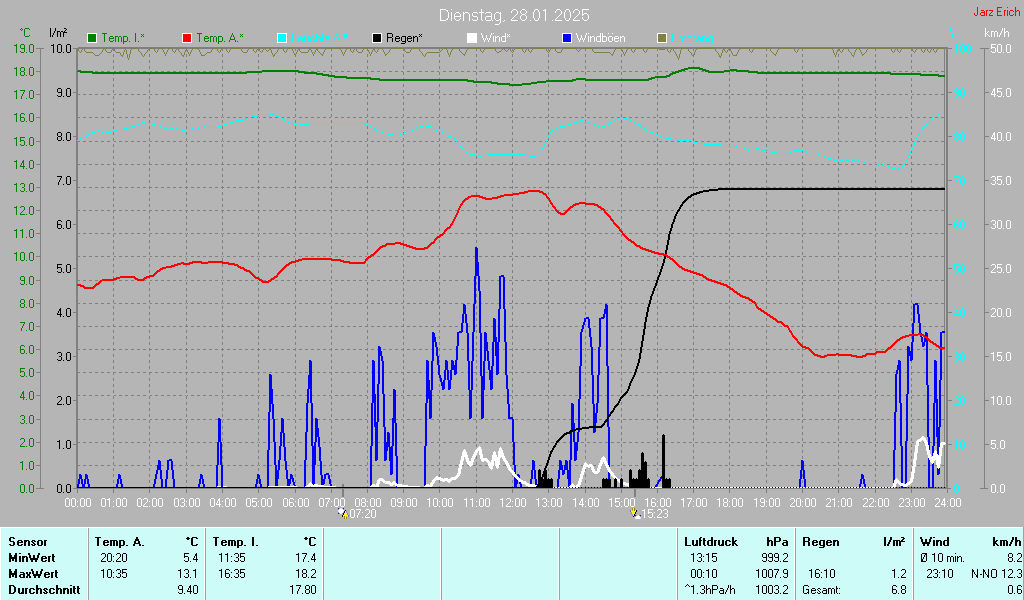The image size is (1024, 600).
Task: Click the minimum outdoor temperature value '5.4'
Action: tap(191, 558)
